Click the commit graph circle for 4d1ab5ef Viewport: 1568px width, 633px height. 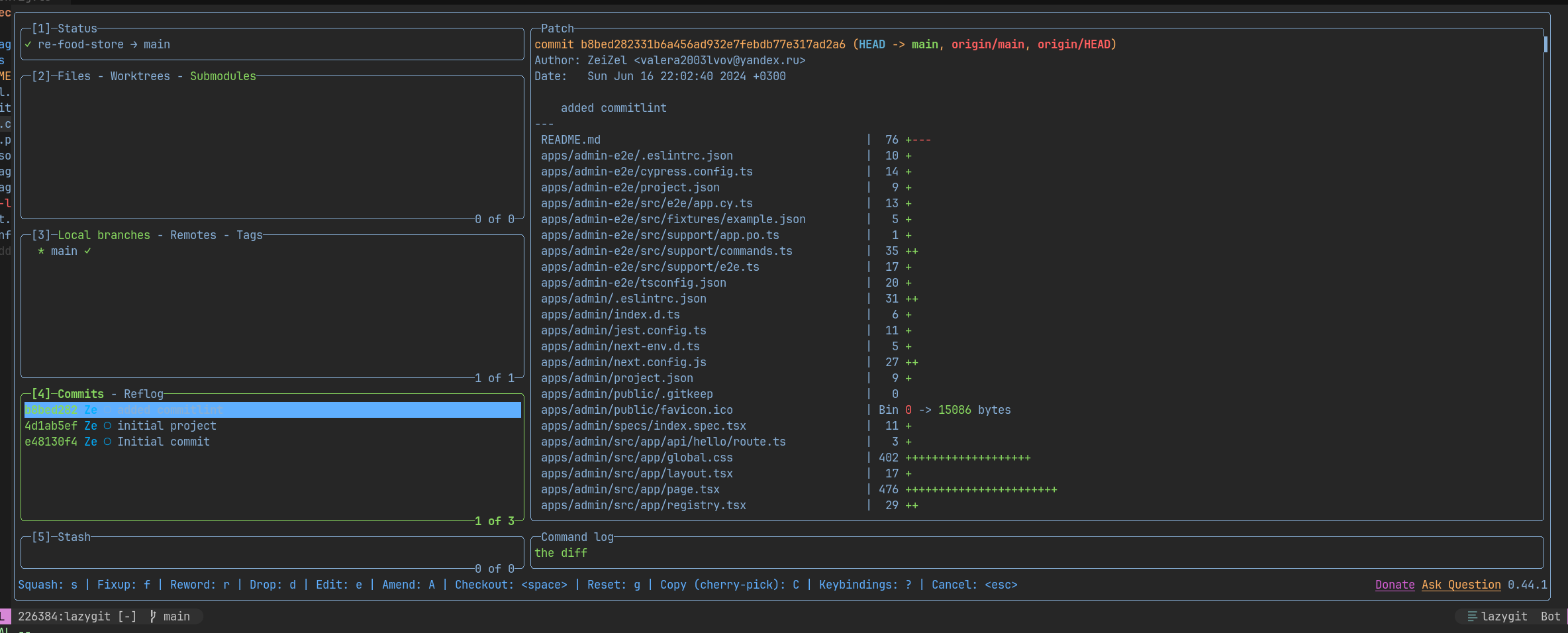pos(107,426)
